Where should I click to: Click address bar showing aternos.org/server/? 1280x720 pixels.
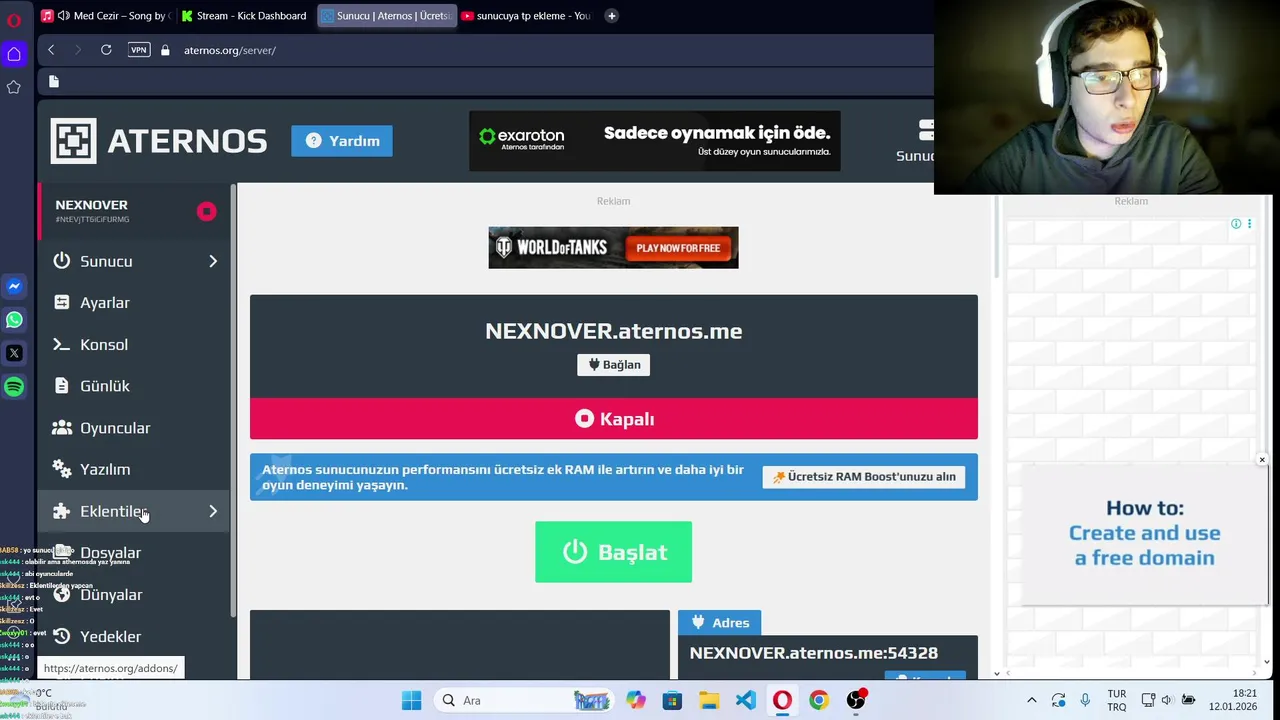tap(230, 50)
